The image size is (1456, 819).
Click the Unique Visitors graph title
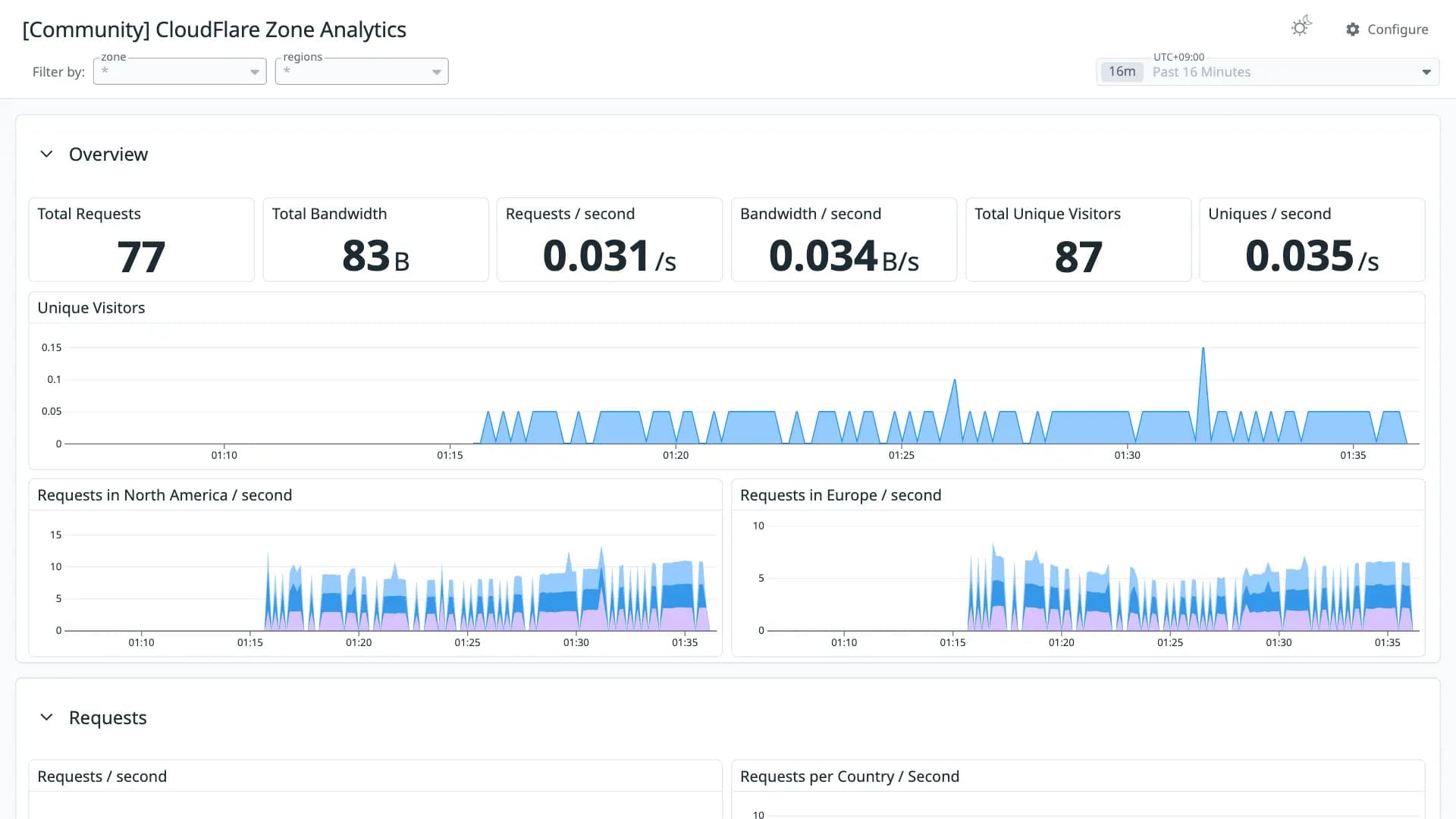(91, 308)
